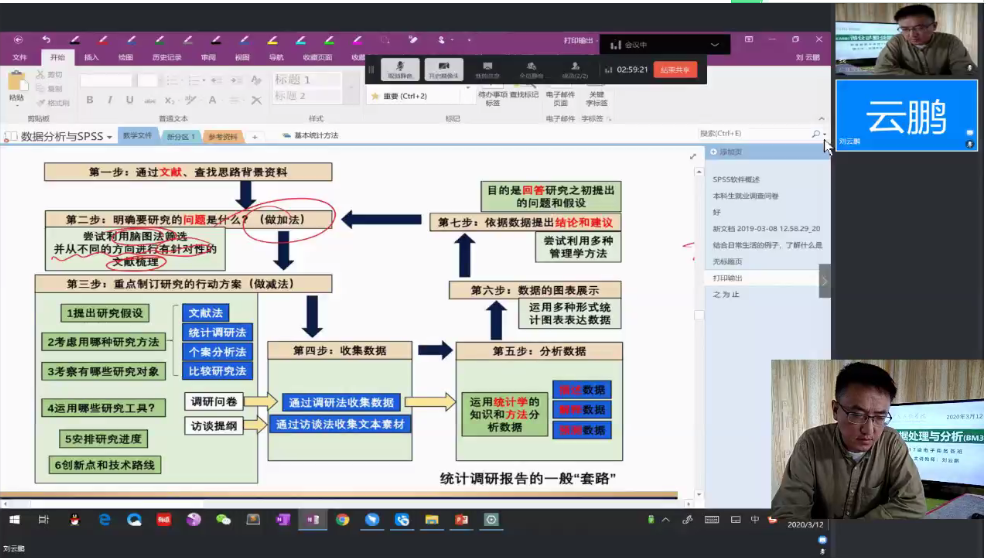
Task: Click the back arrow in title bar
Action: tap(18, 40)
